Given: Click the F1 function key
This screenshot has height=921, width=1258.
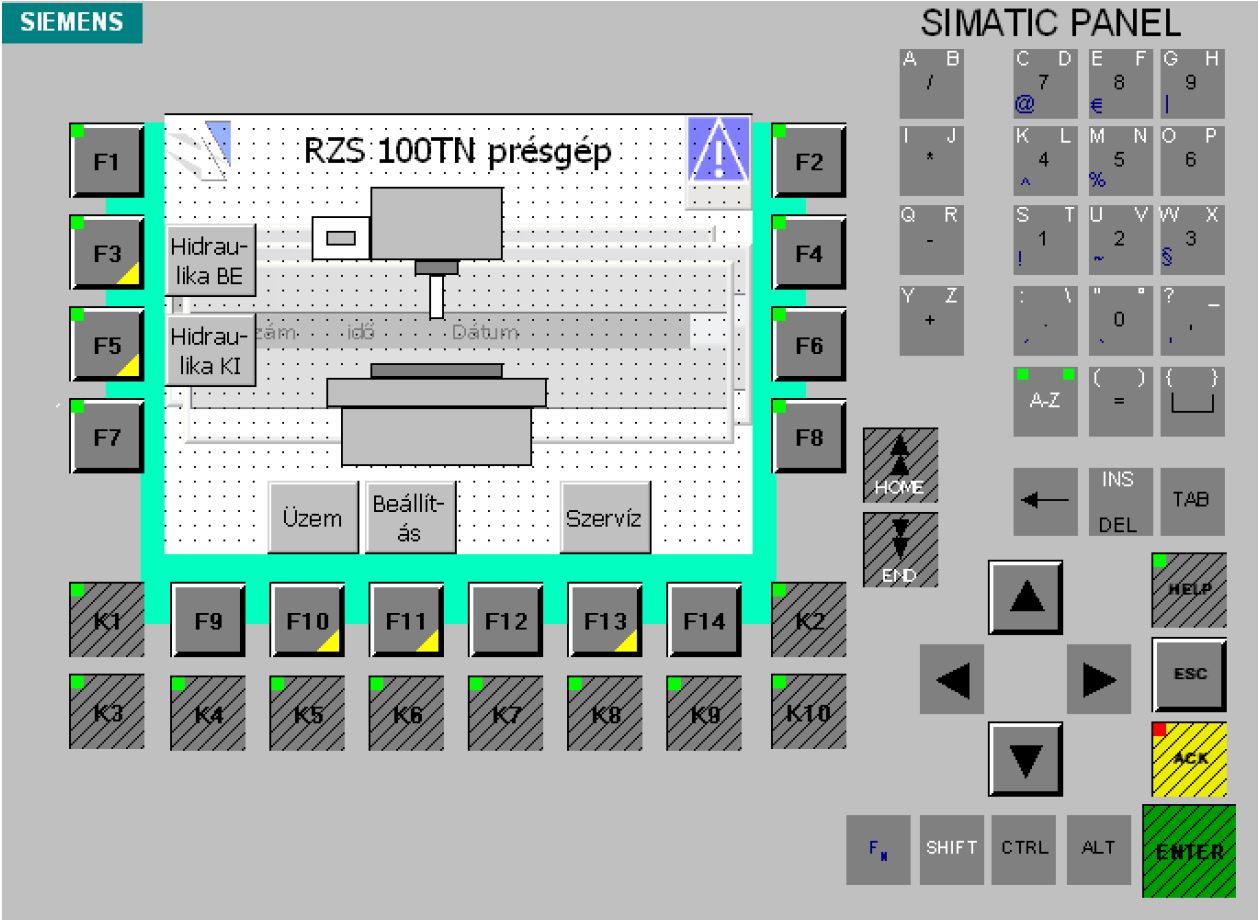Looking at the screenshot, I should pyautogui.click(x=107, y=160).
